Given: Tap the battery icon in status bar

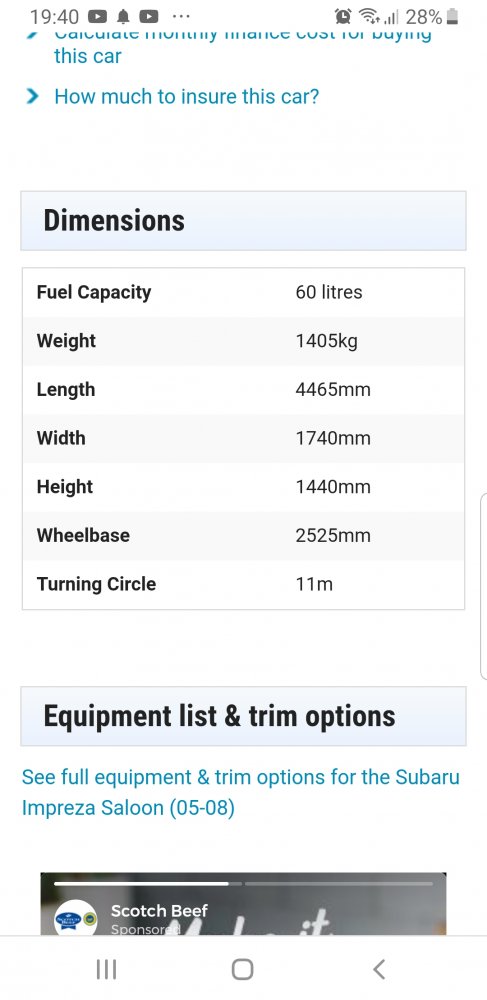Looking at the screenshot, I should (452, 17).
